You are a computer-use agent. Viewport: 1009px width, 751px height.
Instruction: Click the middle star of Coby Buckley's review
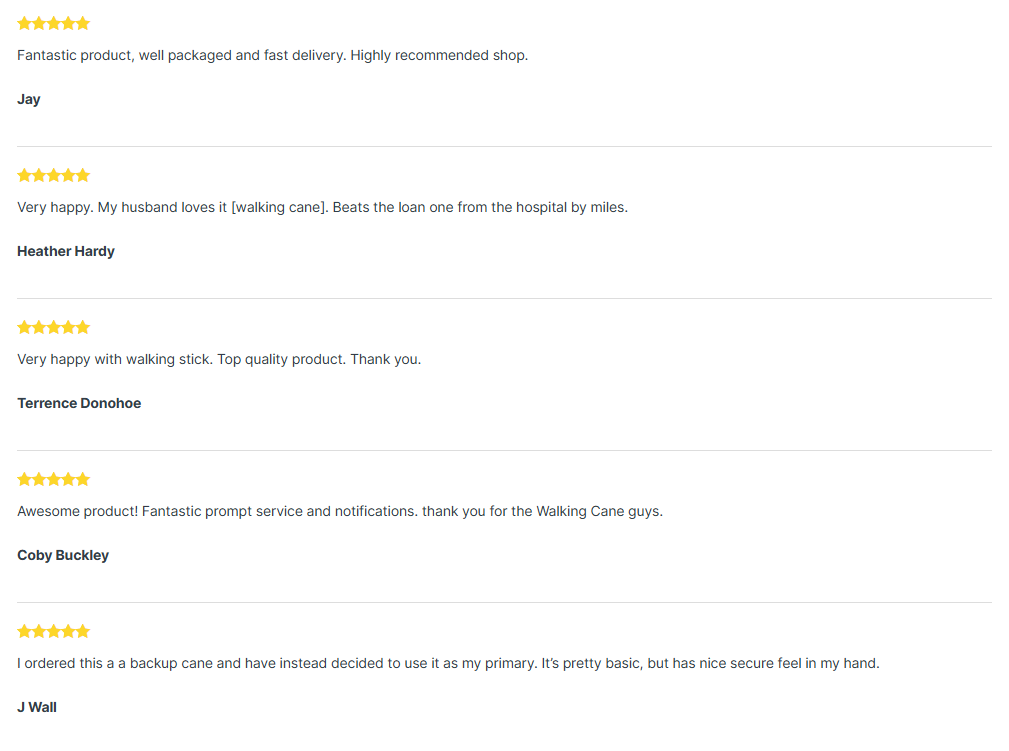click(54, 479)
